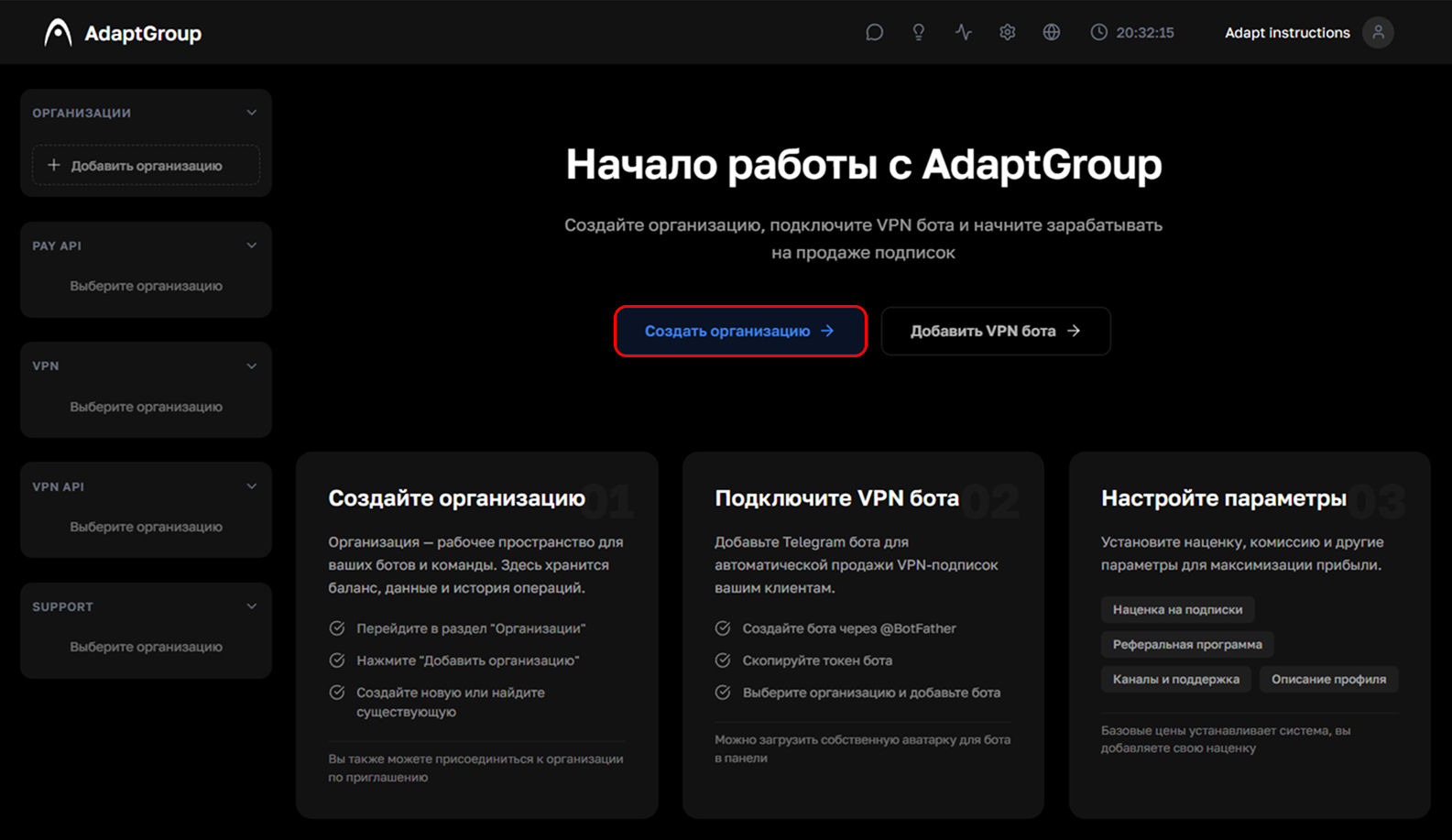This screenshot has height=840, width=1452.
Task: Click the "Добавить VPN бота" button
Action: pos(996,331)
